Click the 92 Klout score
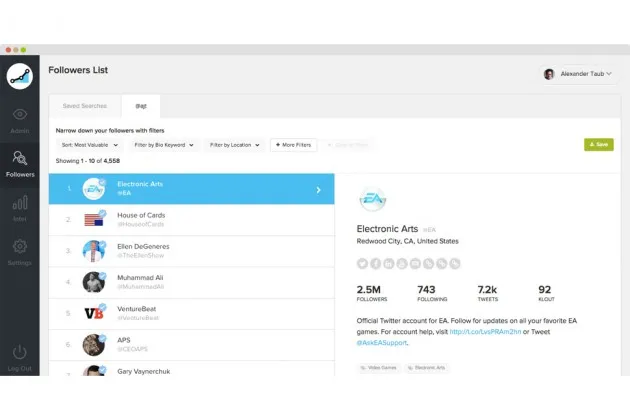 click(546, 293)
